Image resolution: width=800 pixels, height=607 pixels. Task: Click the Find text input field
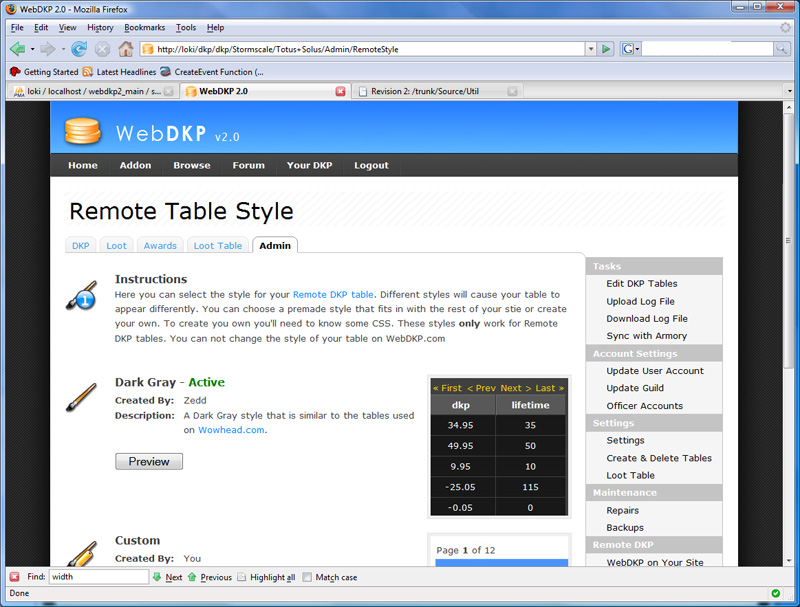click(x=98, y=577)
